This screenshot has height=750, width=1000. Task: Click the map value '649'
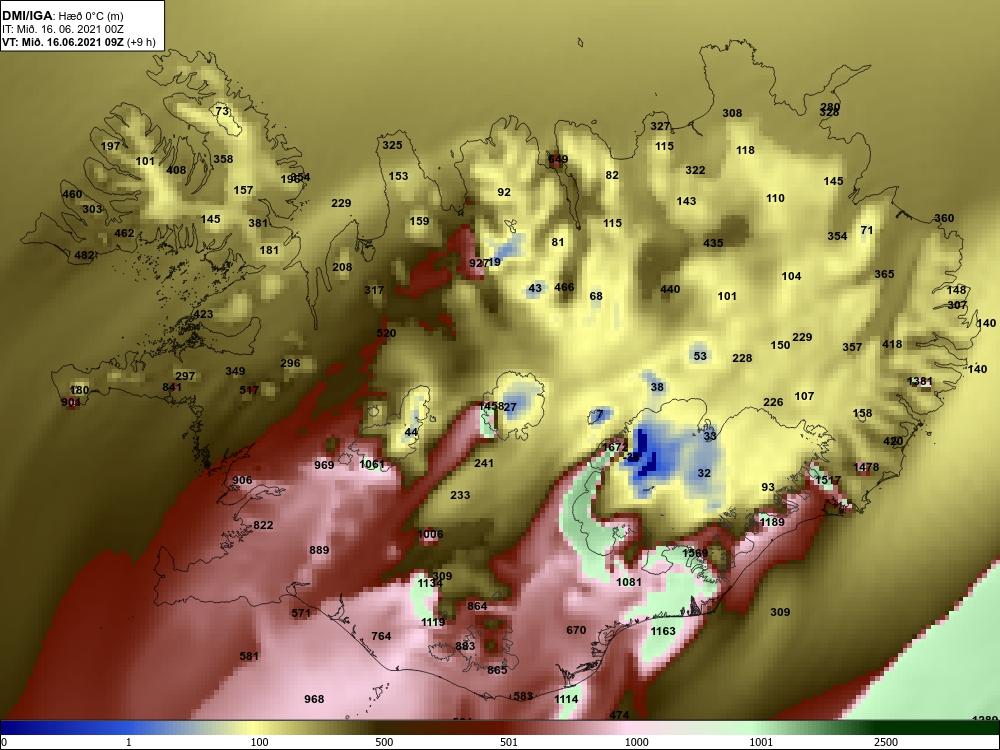[x=558, y=159]
